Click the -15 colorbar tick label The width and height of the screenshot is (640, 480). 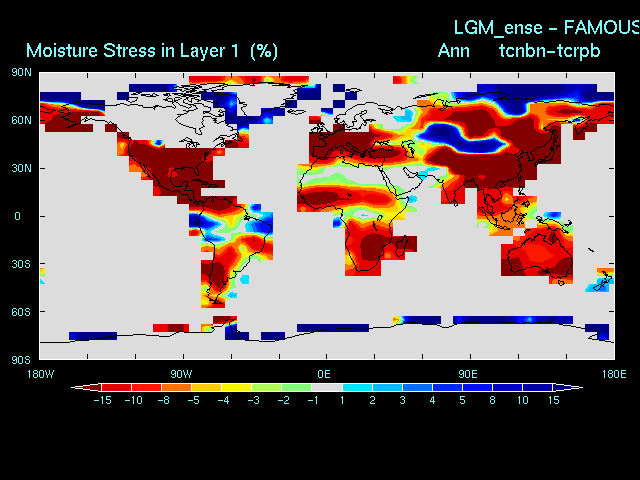click(101, 400)
